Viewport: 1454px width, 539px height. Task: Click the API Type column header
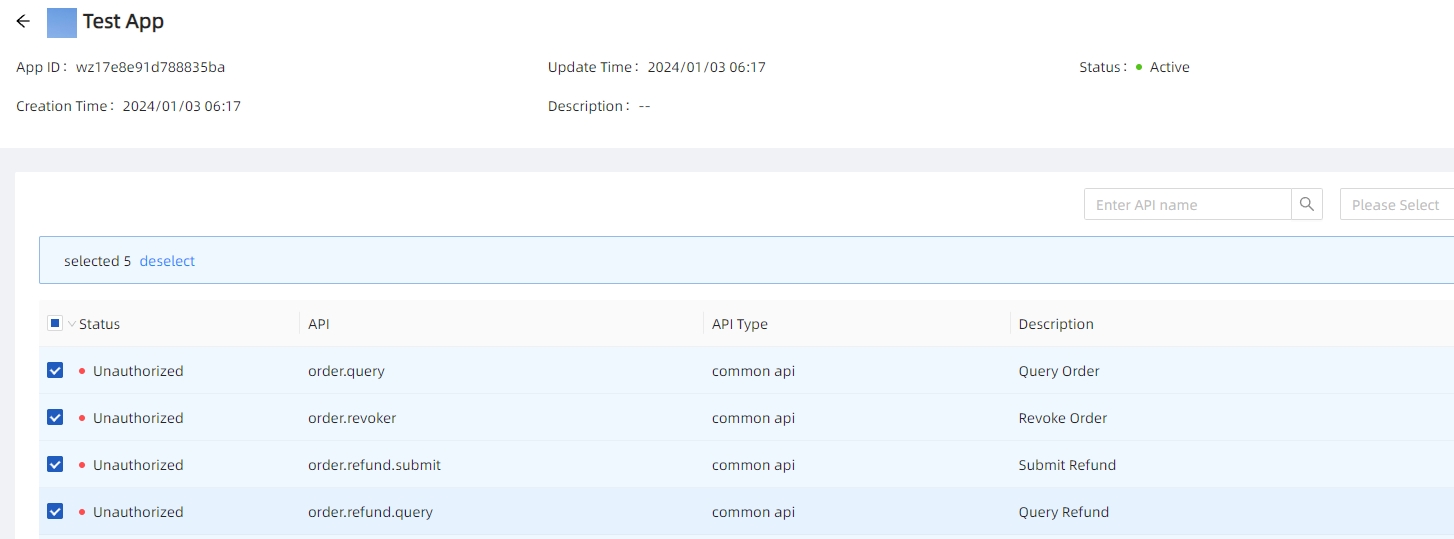[x=740, y=324]
